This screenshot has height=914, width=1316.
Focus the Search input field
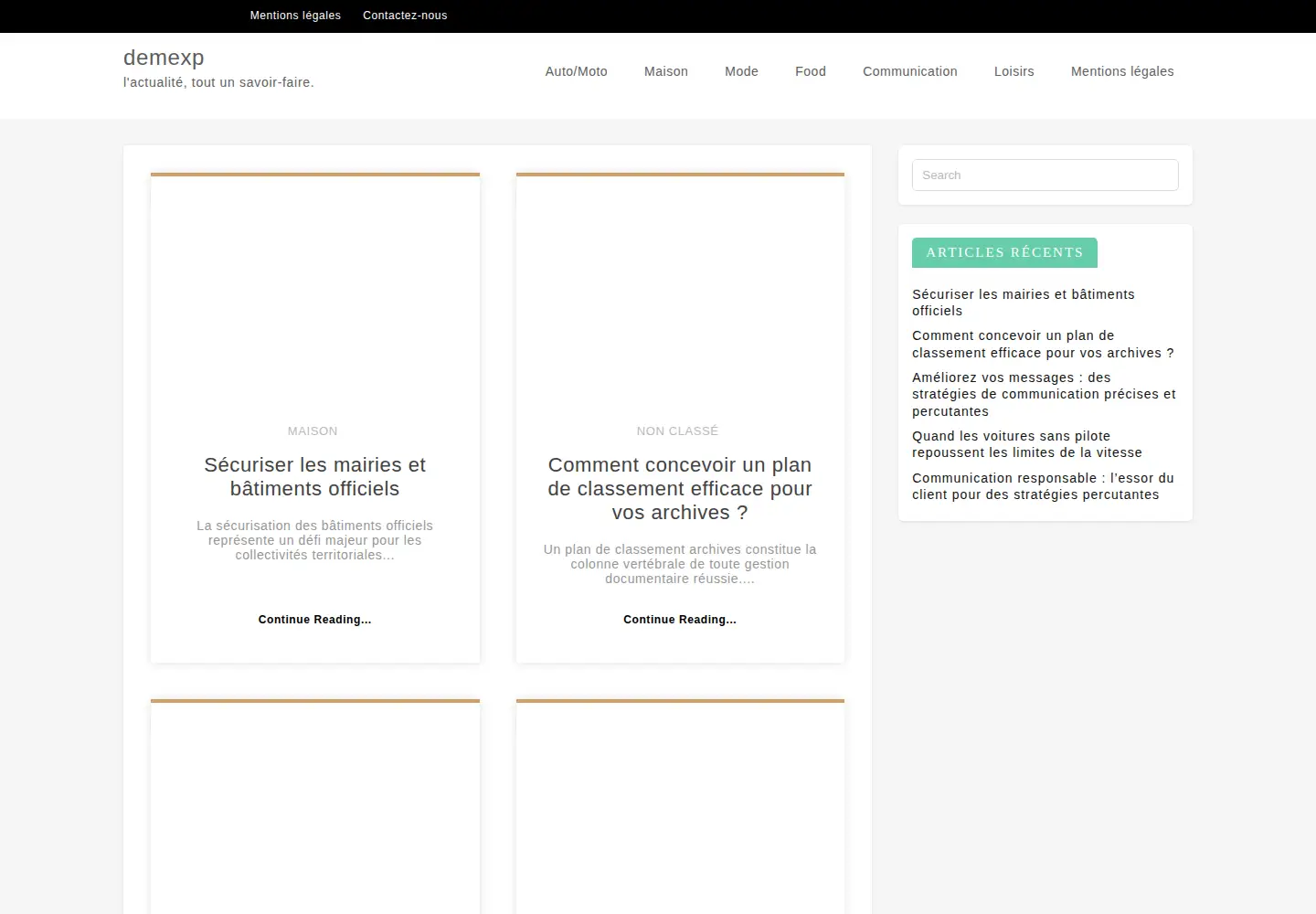(1045, 175)
